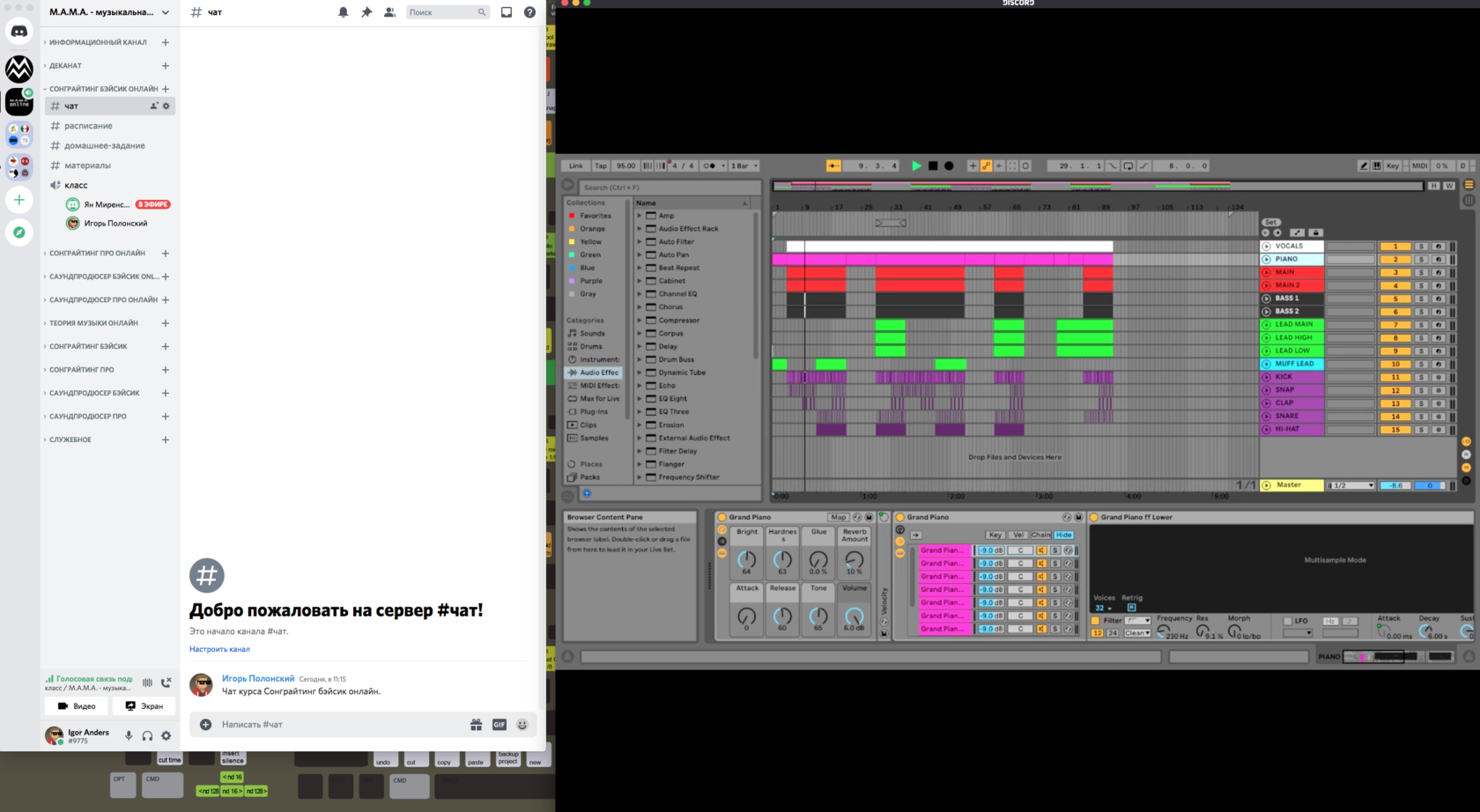Click the Arrangement Record button in Ableton
Image resolution: width=1480 pixels, height=812 pixels.
tap(949, 166)
